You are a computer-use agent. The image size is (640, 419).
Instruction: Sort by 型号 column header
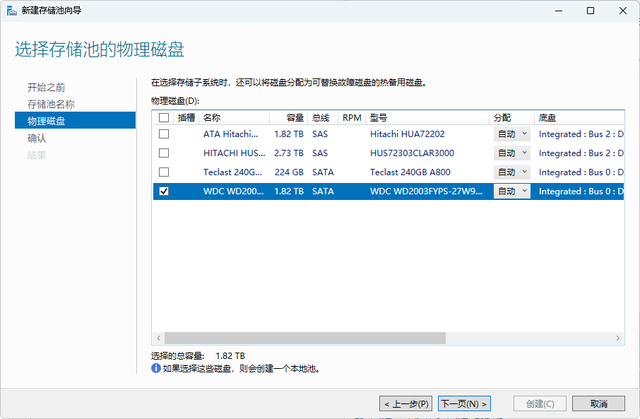tap(427, 118)
